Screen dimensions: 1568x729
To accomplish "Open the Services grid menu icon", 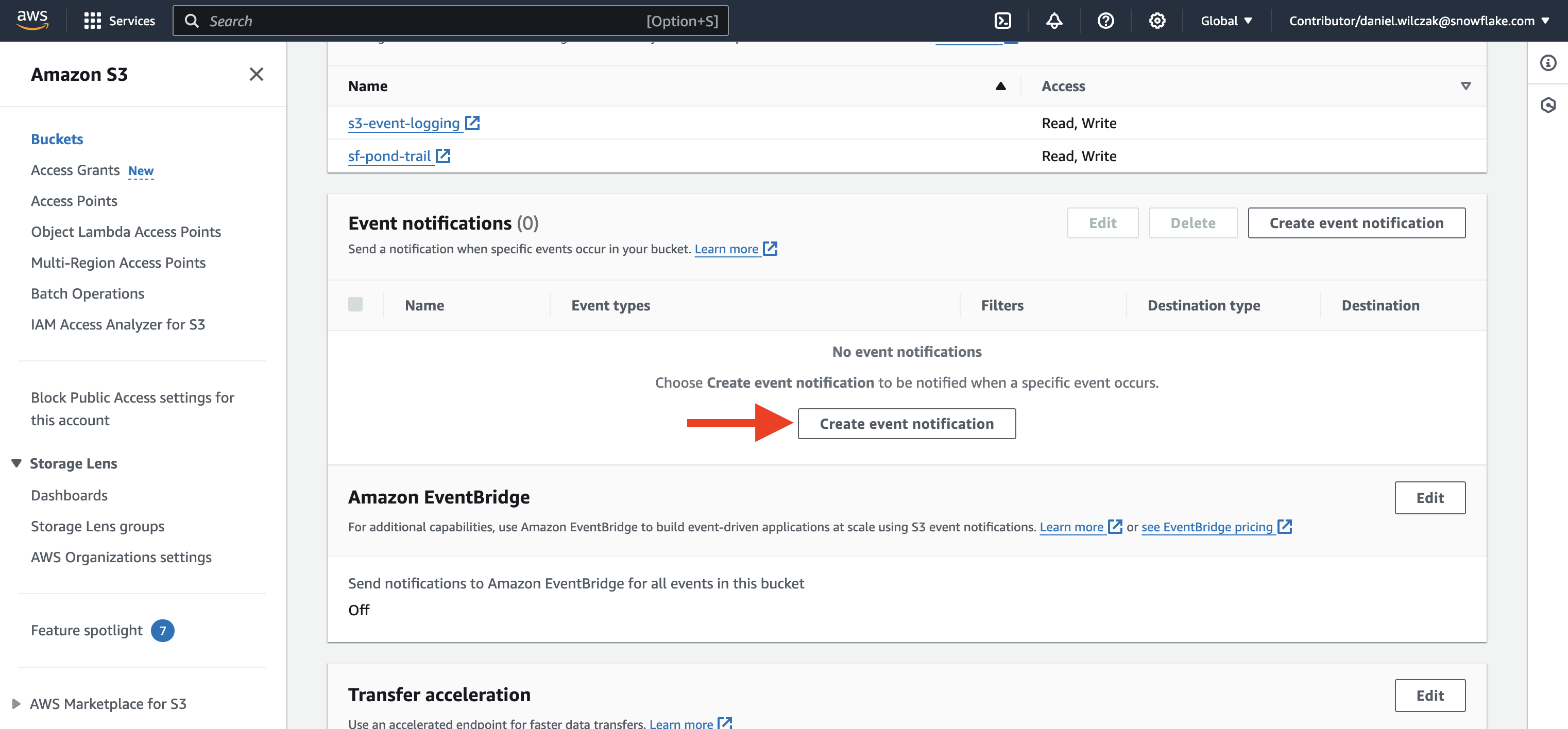I will pos(93,21).
